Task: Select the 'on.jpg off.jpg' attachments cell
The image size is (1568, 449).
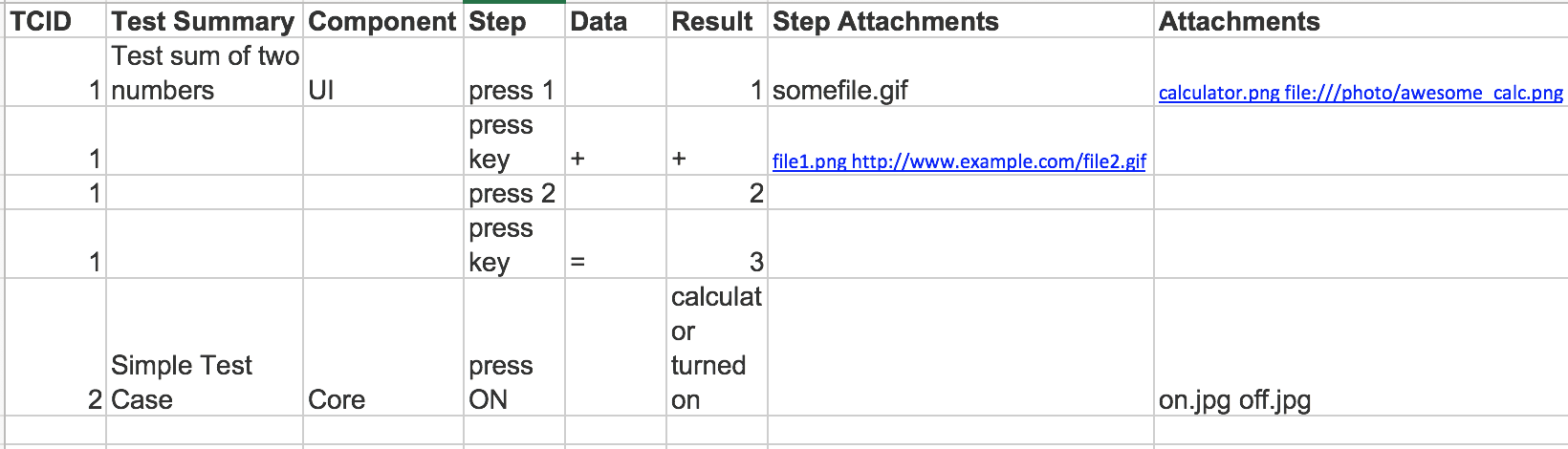Action: point(1361,348)
